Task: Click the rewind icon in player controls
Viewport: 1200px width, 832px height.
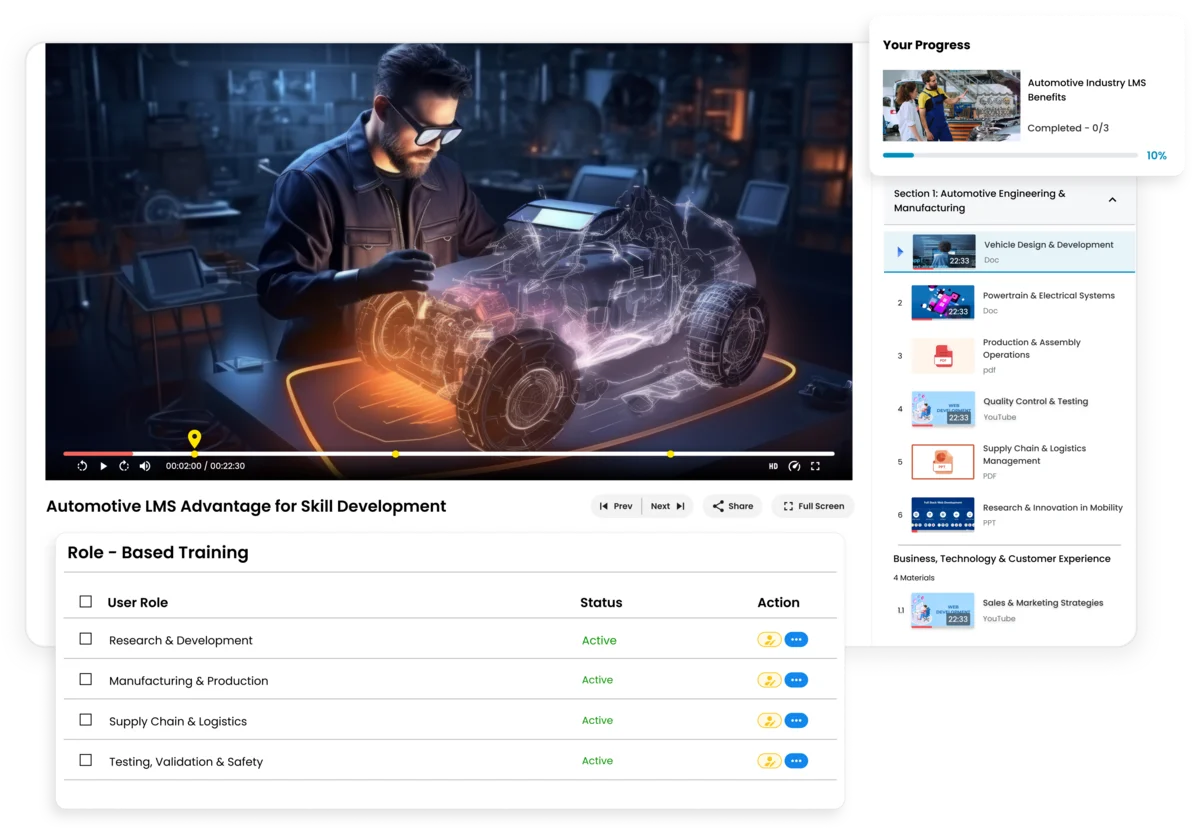Action: pos(82,466)
